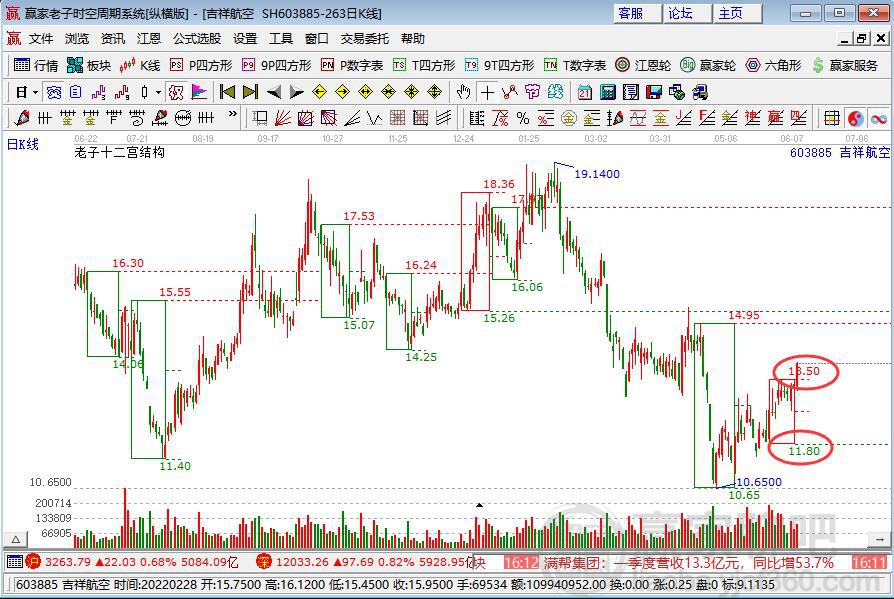
Task: Open the 交易委托 menu
Action: [x=365, y=39]
